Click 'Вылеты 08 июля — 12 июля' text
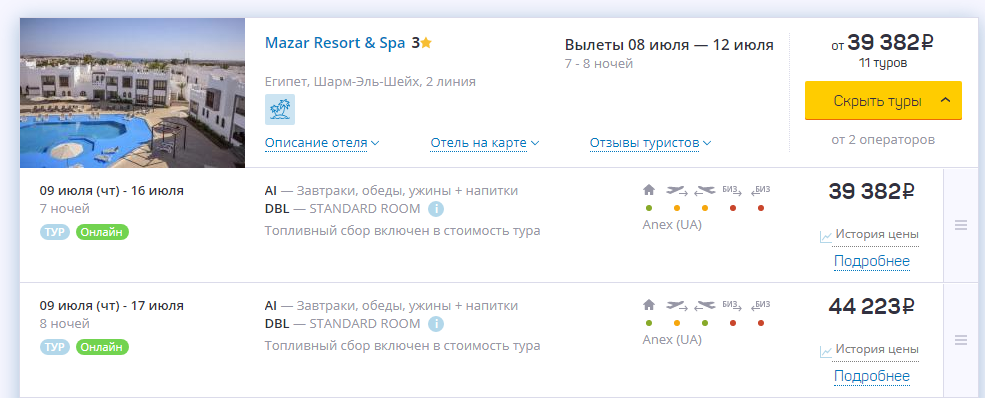This screenshot has height=398, width=985. [x=669, y=45]
